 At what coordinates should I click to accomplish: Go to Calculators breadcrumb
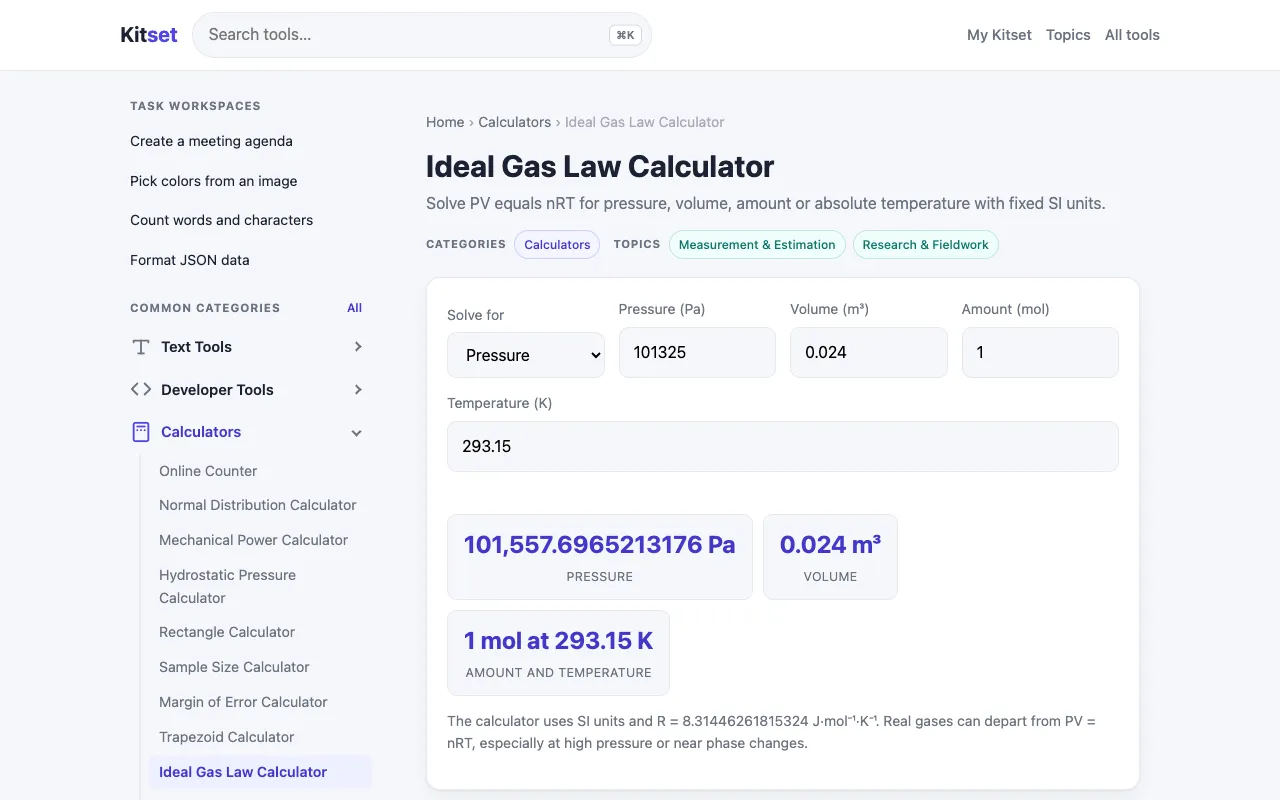click(514, 122)
